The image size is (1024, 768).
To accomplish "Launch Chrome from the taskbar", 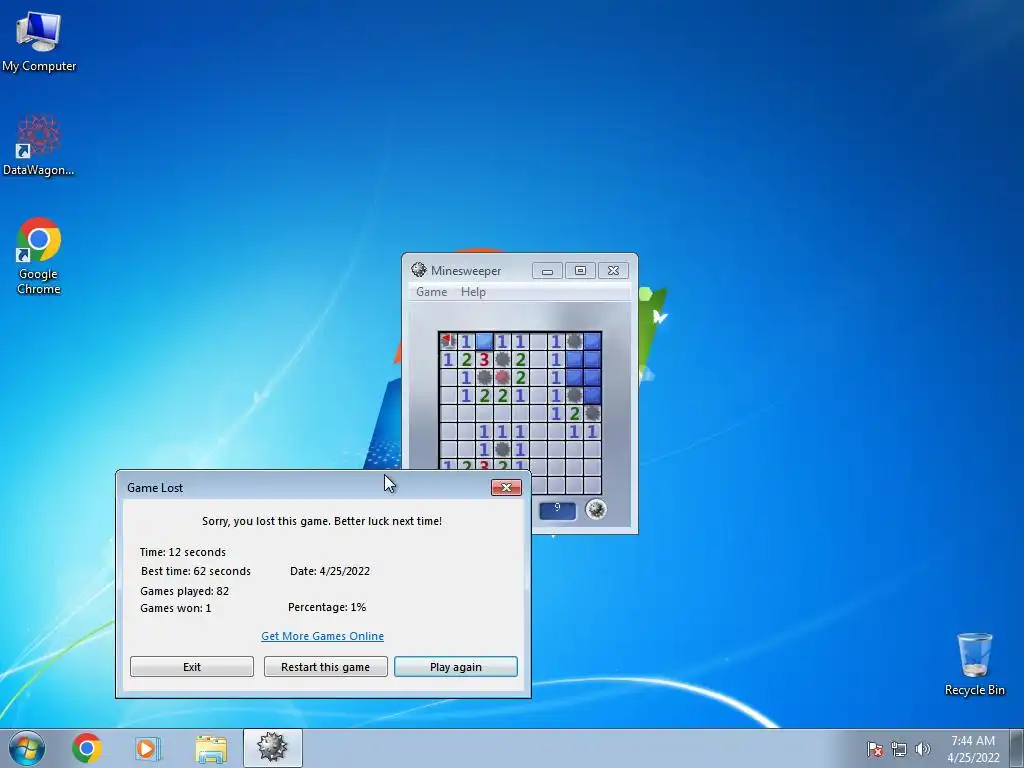I will (87, 748).
